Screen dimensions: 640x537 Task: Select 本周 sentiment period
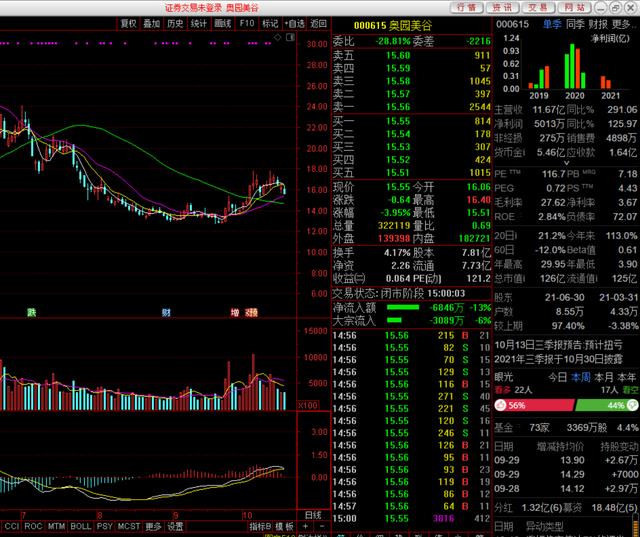pyautogui.click(x=580, y=377)
